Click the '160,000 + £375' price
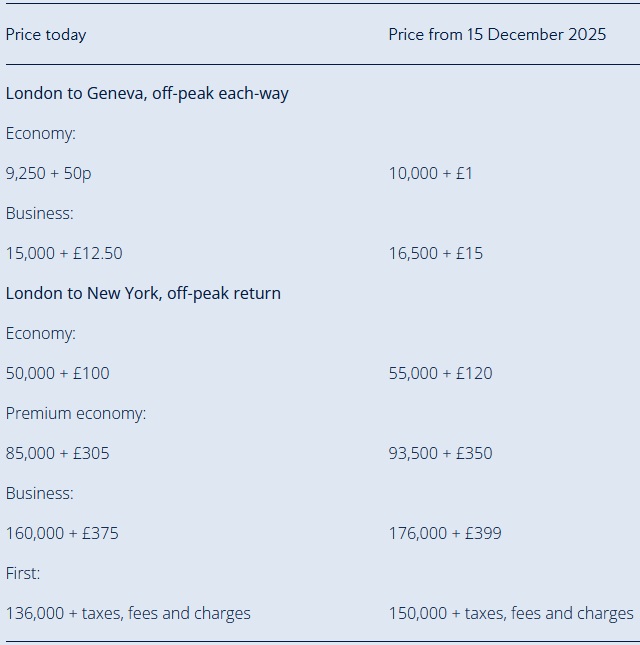640x645 pixels. tap(62, 533)
